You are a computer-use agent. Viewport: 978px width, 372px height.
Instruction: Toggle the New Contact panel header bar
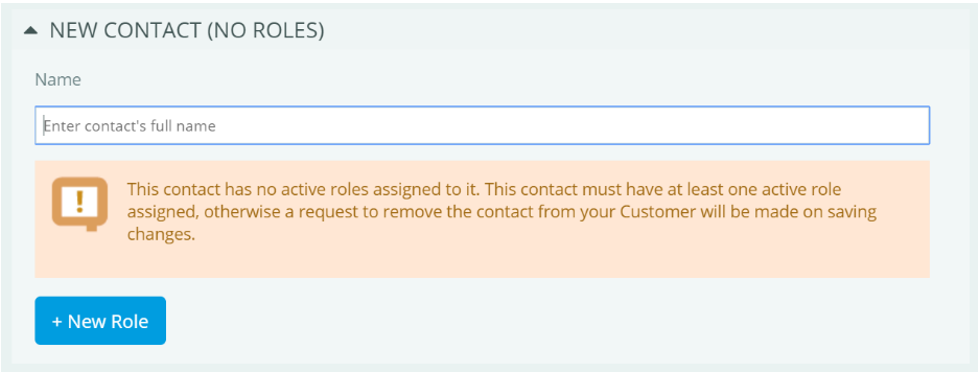(x=489, y=31)
